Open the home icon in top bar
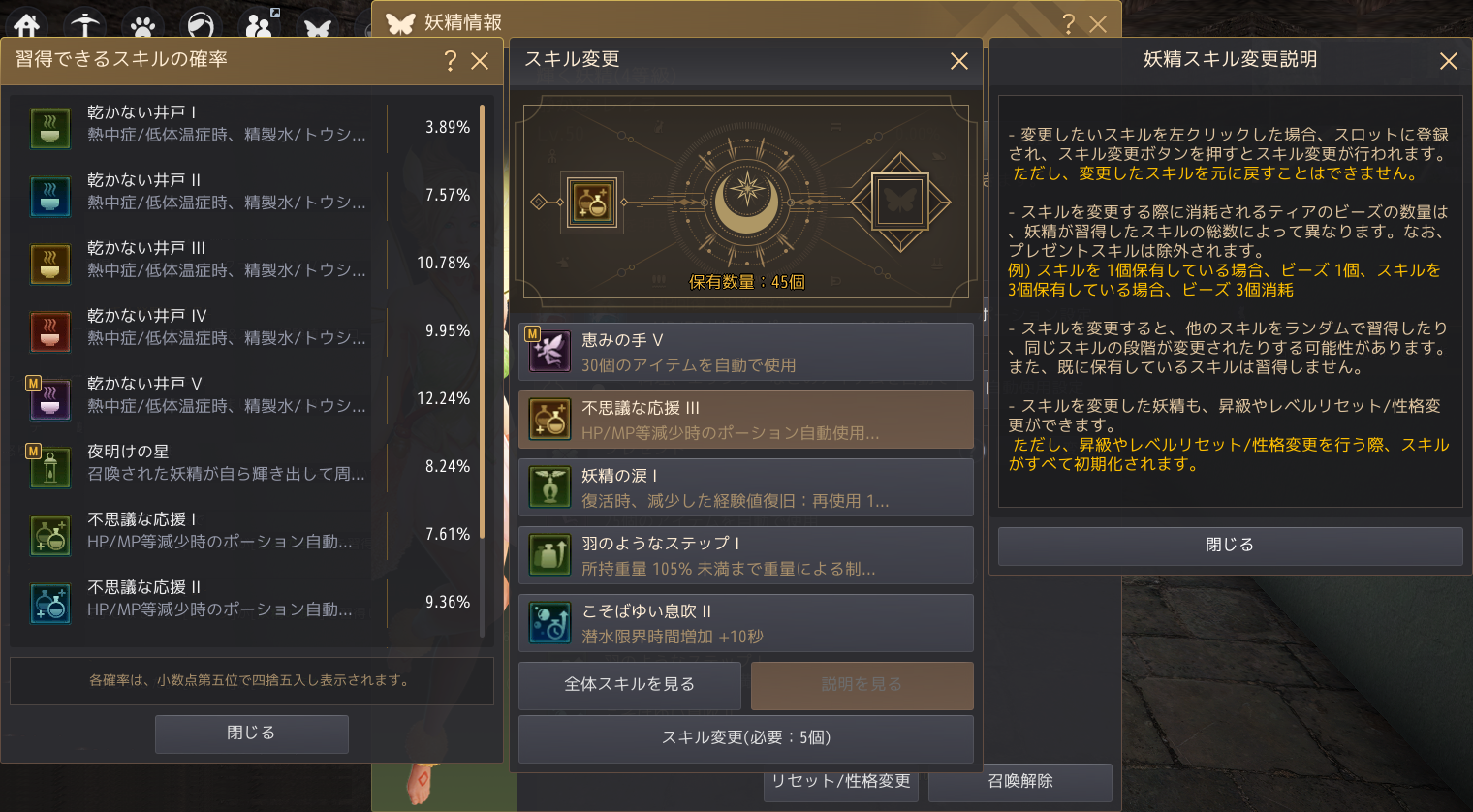The image size is (1473, 812). pyautogui.click(x=27, y=23)
